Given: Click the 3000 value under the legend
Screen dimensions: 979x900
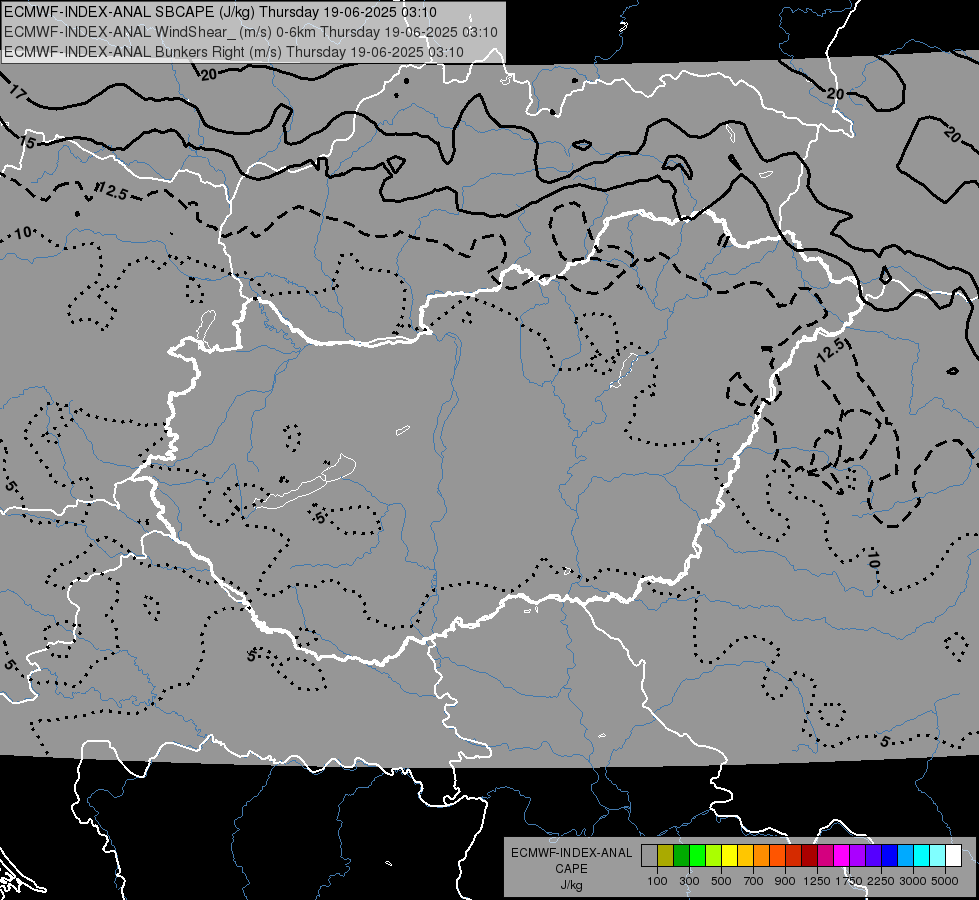Looking at the screenshot, I should pyautogui.click(x=913, y=881).
